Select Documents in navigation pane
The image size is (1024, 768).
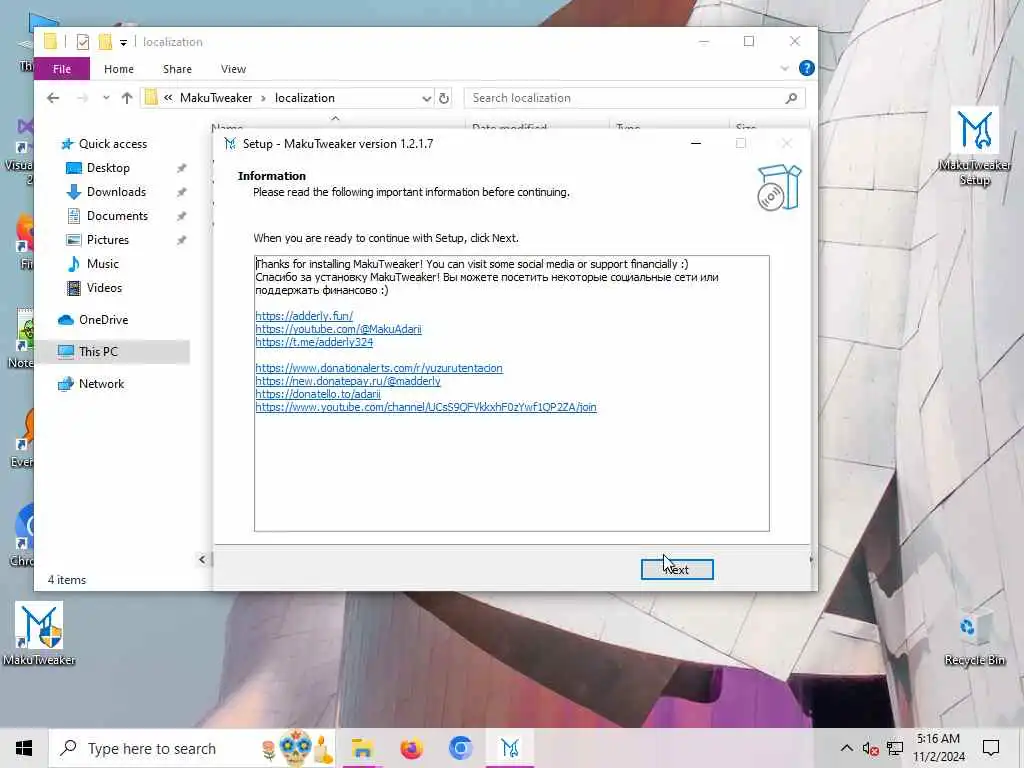coord(117,216)
